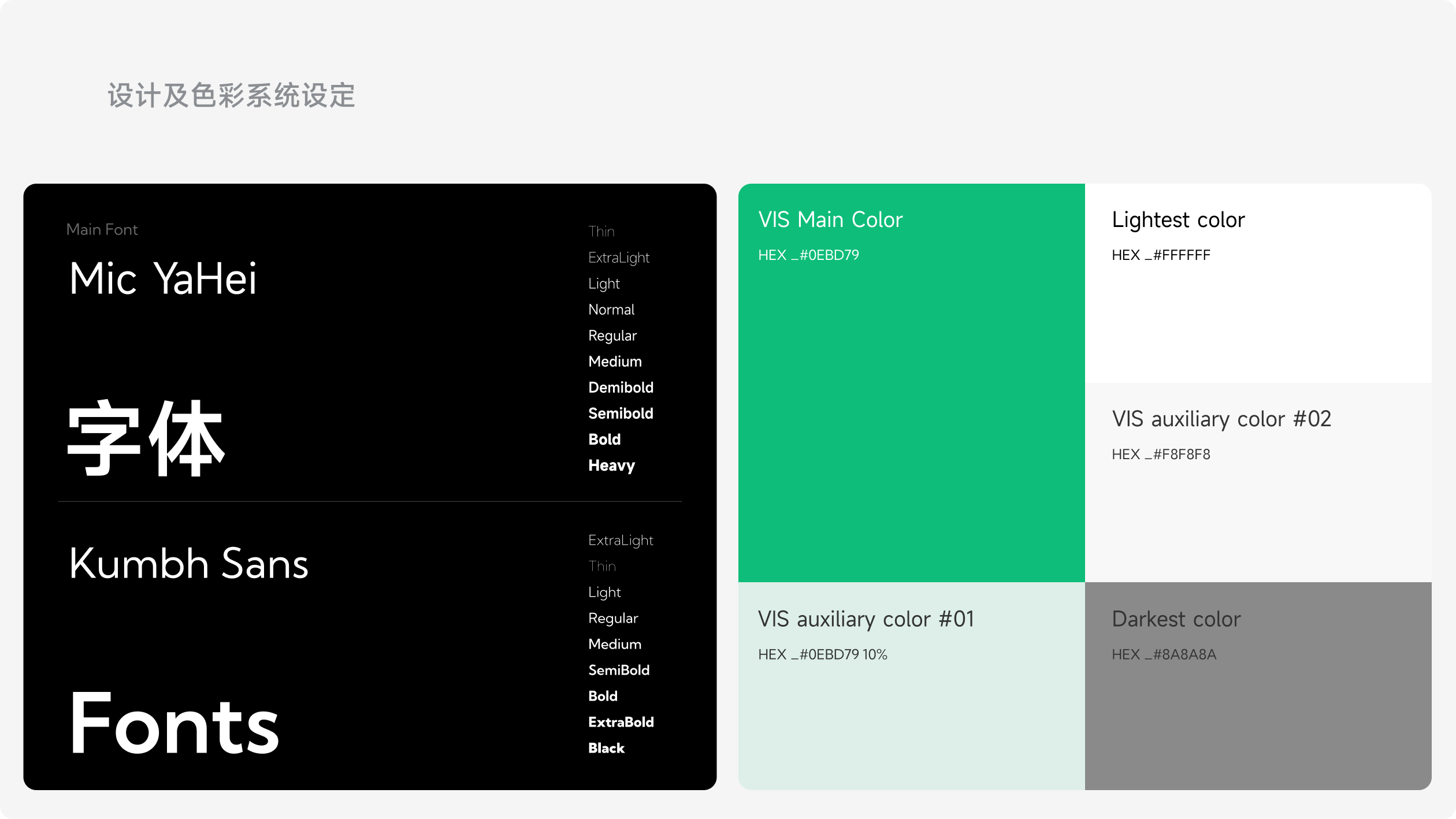This screenshot has height=819, width=1456.
Task: Click the SemiBold weight under Kumbh Sans
Action: tap(619, 670)
